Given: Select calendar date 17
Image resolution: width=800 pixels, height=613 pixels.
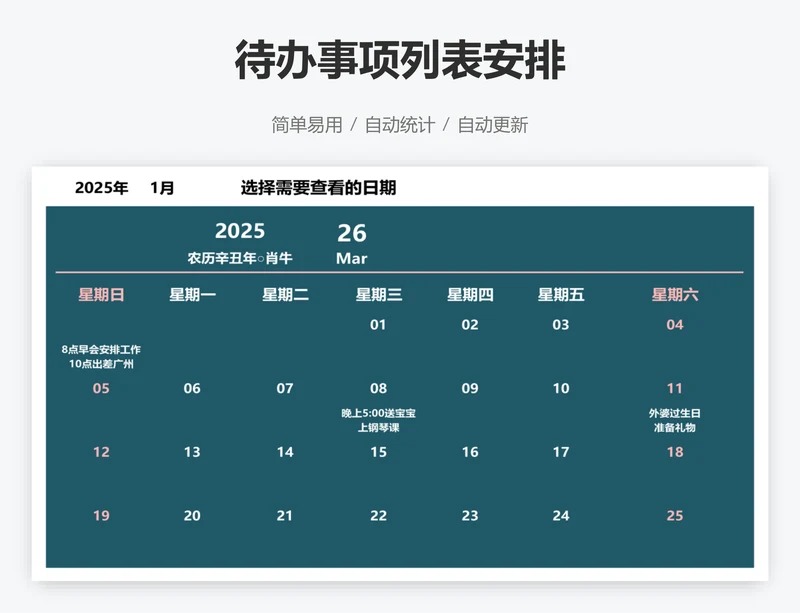Looking at the screenshot, I should click(x=561, y=452).
